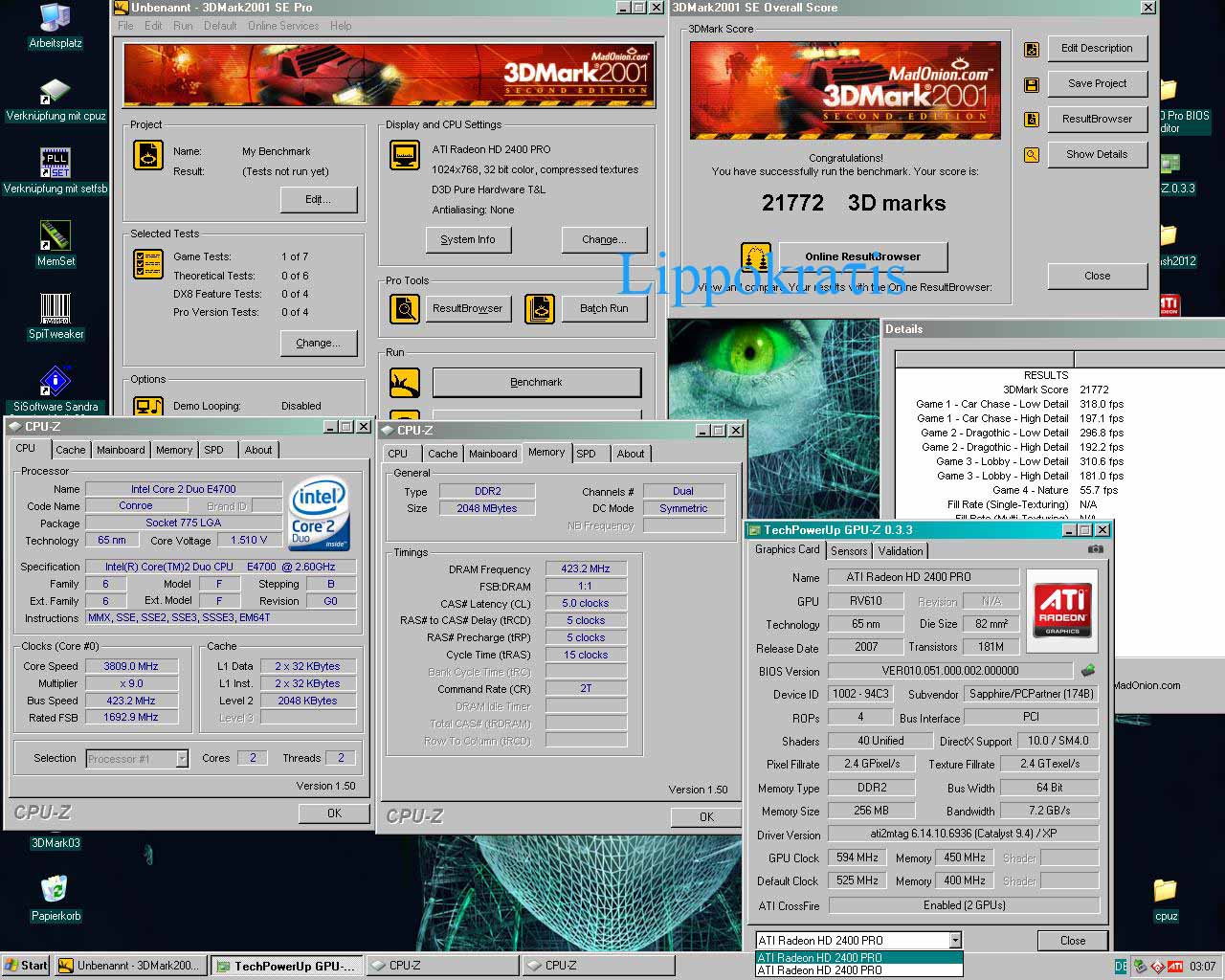The width and height of the screenshot is (1225, 980).
Task: Open the Processor #1 Selection dropdown in CPU-Z
Action: tap(182, 759)
